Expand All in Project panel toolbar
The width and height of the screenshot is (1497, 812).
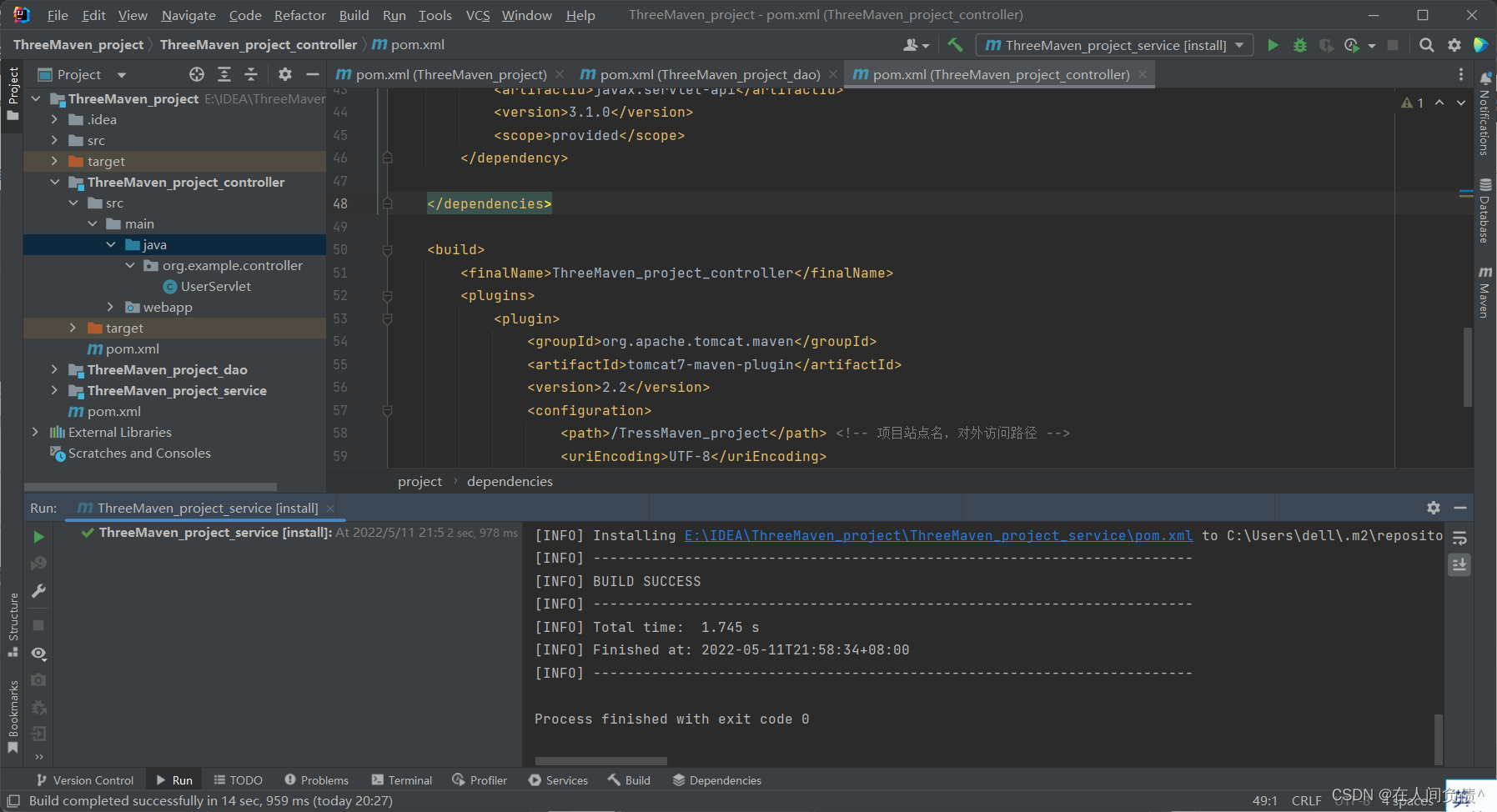[x=224, y=74]
